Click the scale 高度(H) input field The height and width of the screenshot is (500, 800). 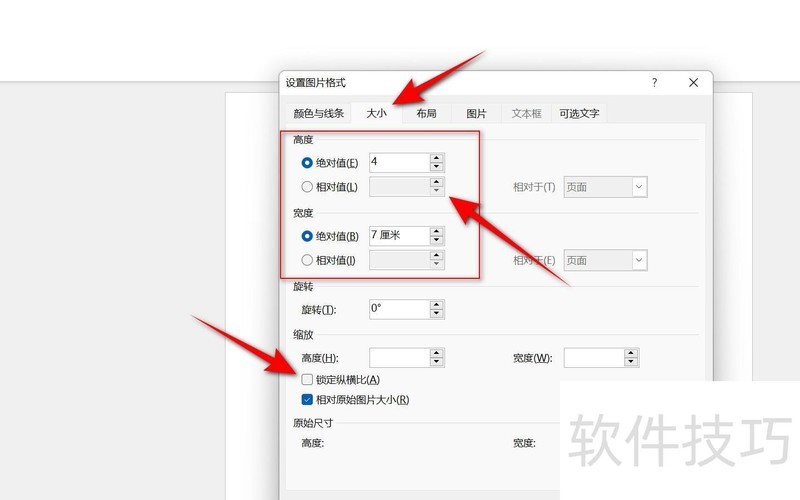click(398, 357)
